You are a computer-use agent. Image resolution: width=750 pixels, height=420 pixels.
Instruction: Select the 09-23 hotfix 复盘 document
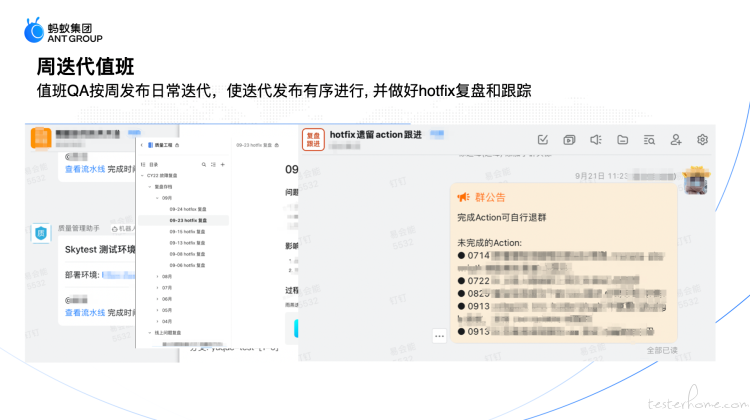pos(183,221)
